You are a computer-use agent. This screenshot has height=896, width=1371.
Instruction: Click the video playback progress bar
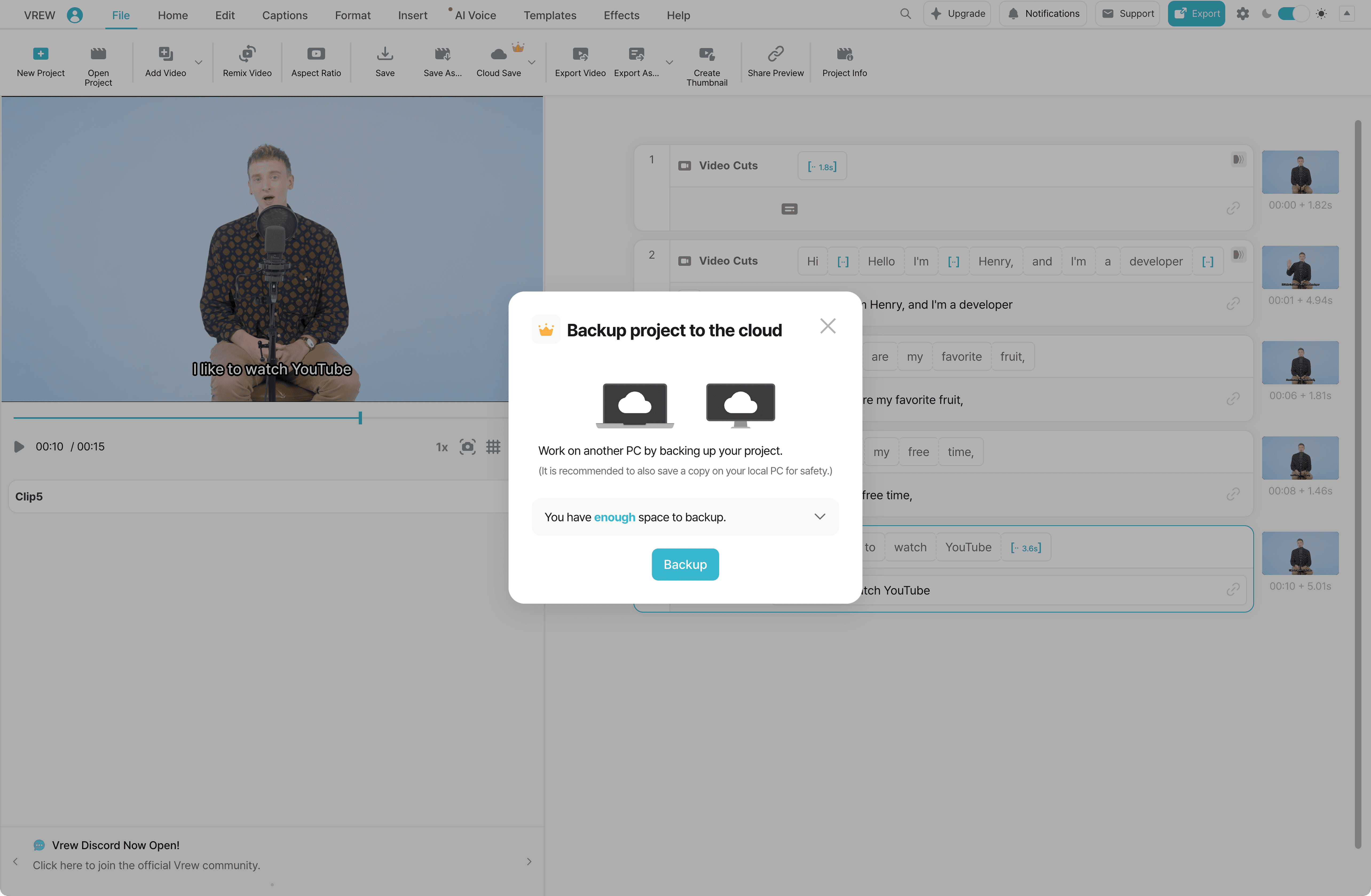(230, 418)
